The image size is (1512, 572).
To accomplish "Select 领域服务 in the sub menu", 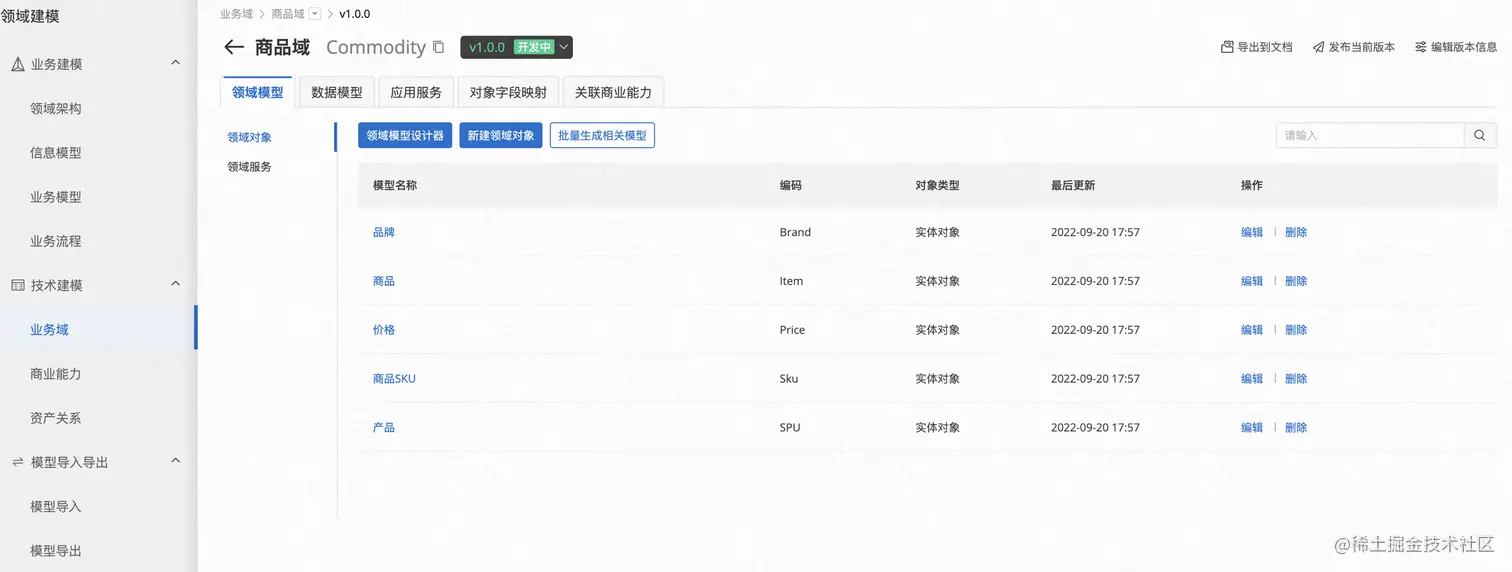I will [249, 167].
